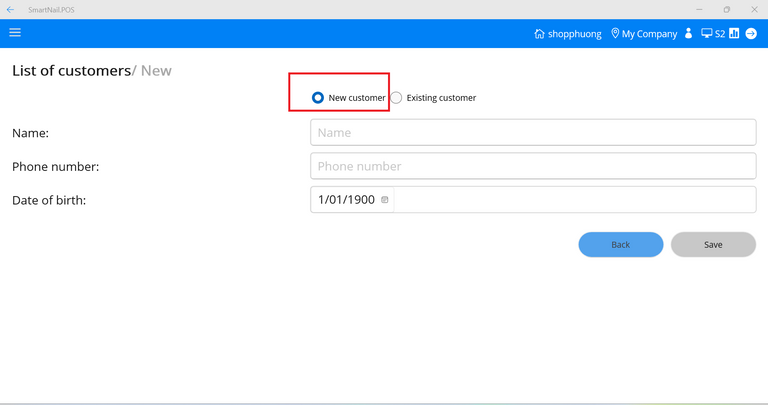Click the List of customers breadcrumb
Image resolution: width=768 pixels, height=405 pixels.
tap(71, 71)
